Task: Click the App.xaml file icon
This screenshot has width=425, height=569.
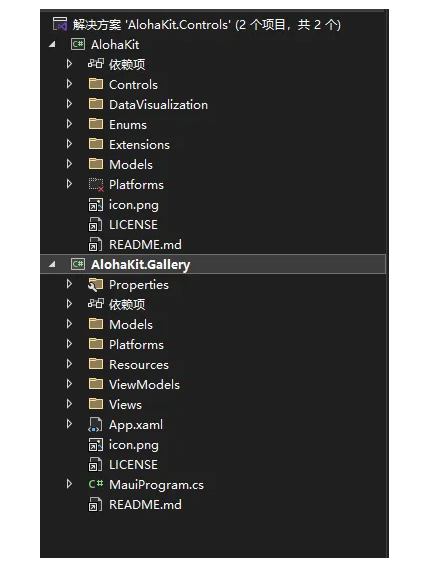Action: [x=95, y=425]
